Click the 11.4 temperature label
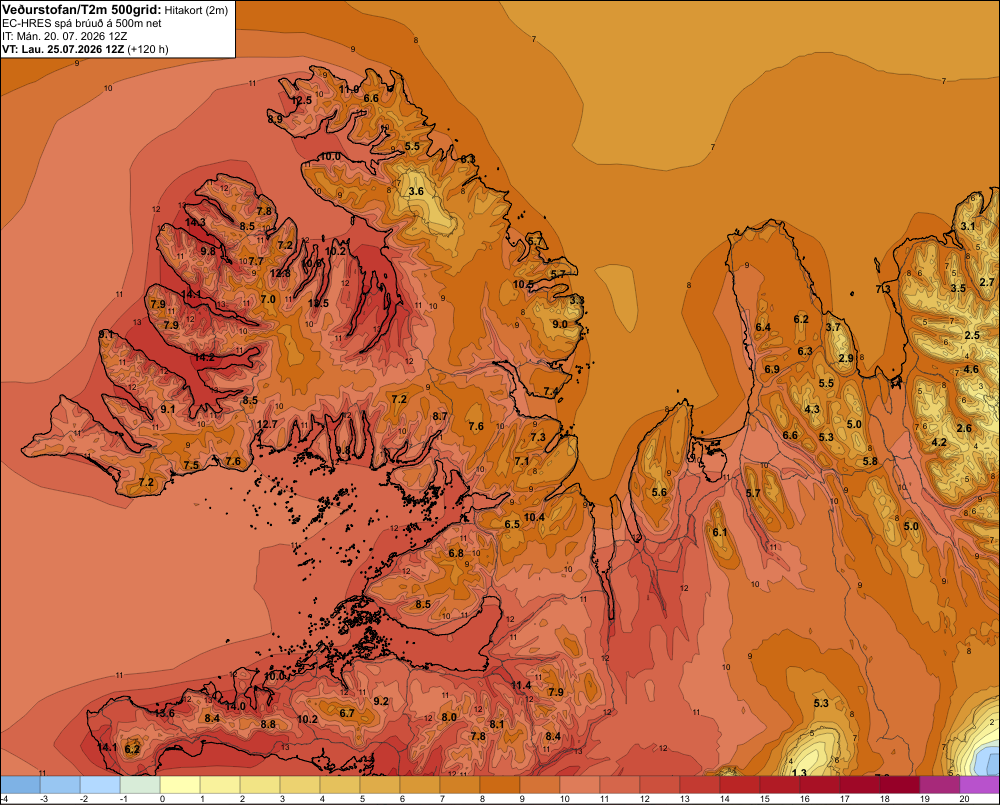The width and height of the screenshot is (1000, 805). coord(521,685)
